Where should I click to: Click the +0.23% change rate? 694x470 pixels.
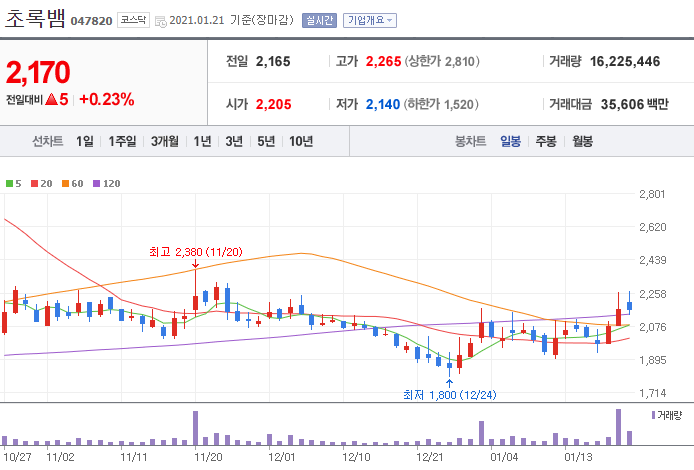[107, 99]
